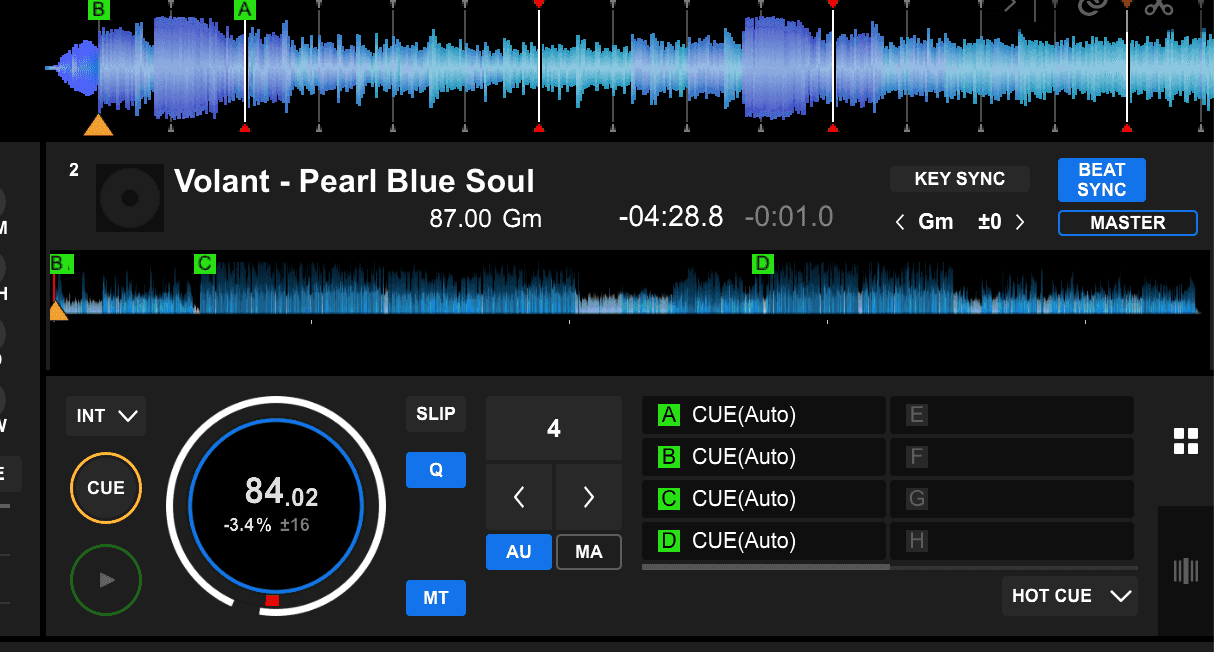Click the right arrow to double beat jump

pyautogui.click(x=588, y=496)
